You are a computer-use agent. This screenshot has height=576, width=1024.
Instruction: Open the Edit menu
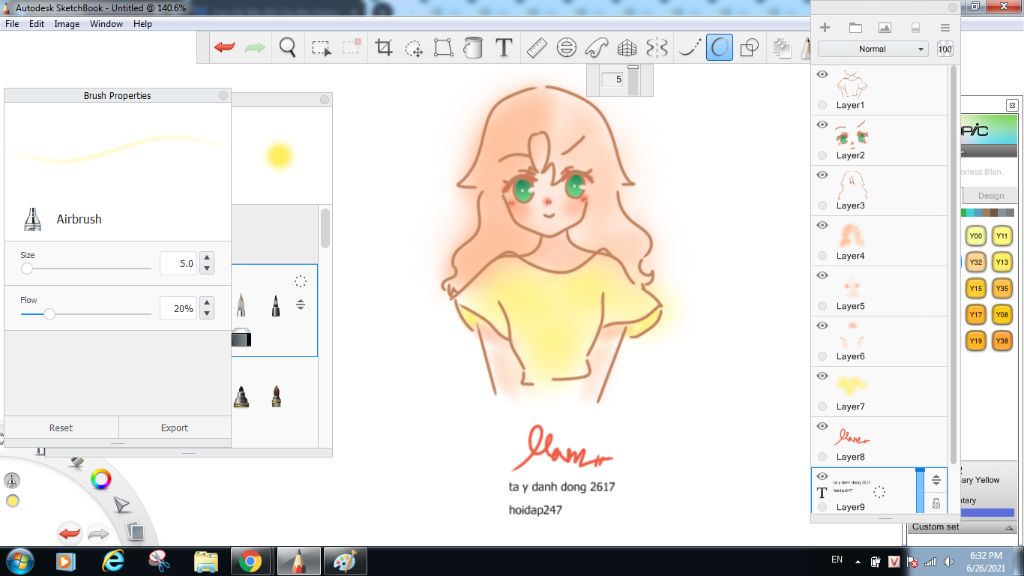[37, 24]
